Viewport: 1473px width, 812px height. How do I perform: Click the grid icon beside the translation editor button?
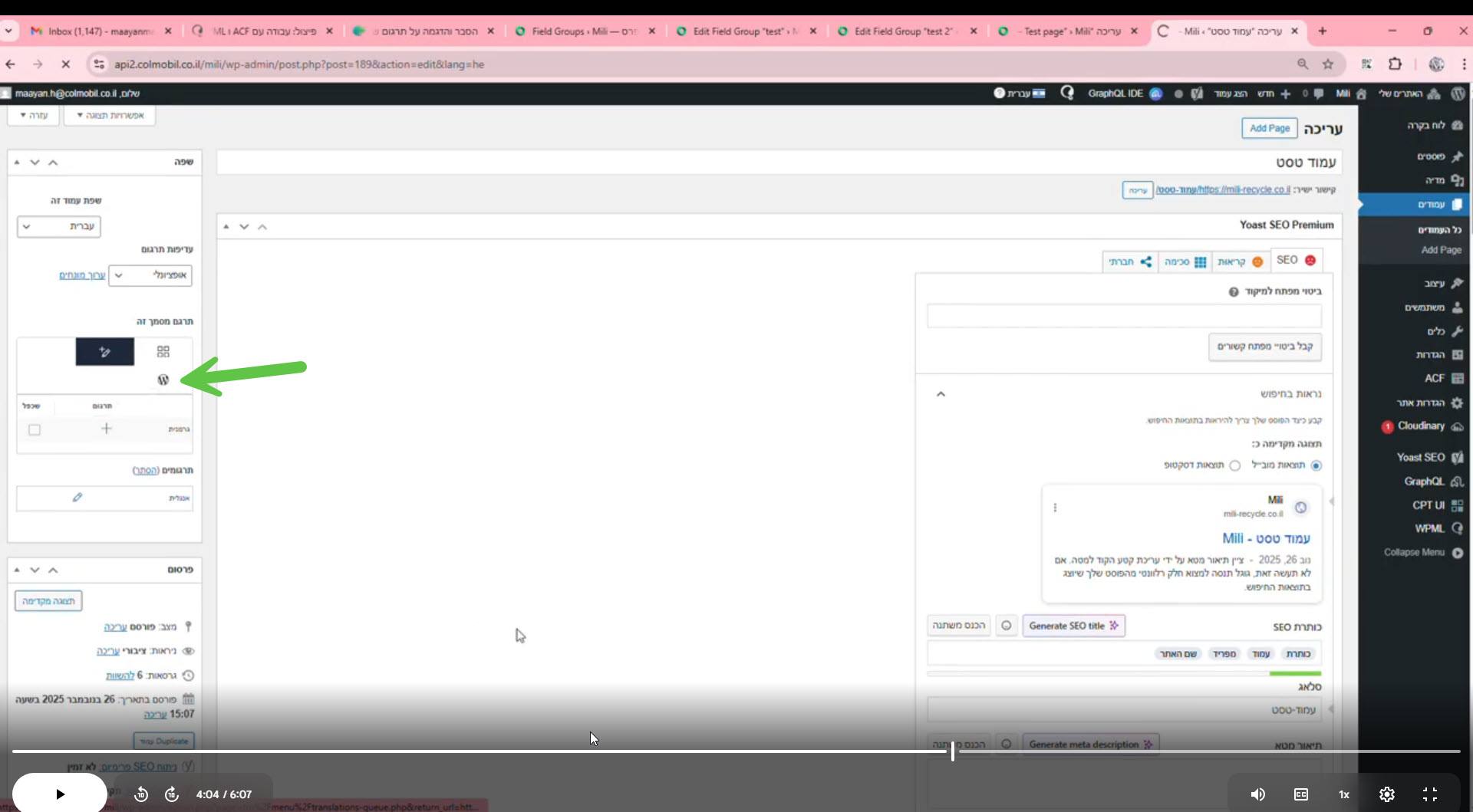click(163, 352)
